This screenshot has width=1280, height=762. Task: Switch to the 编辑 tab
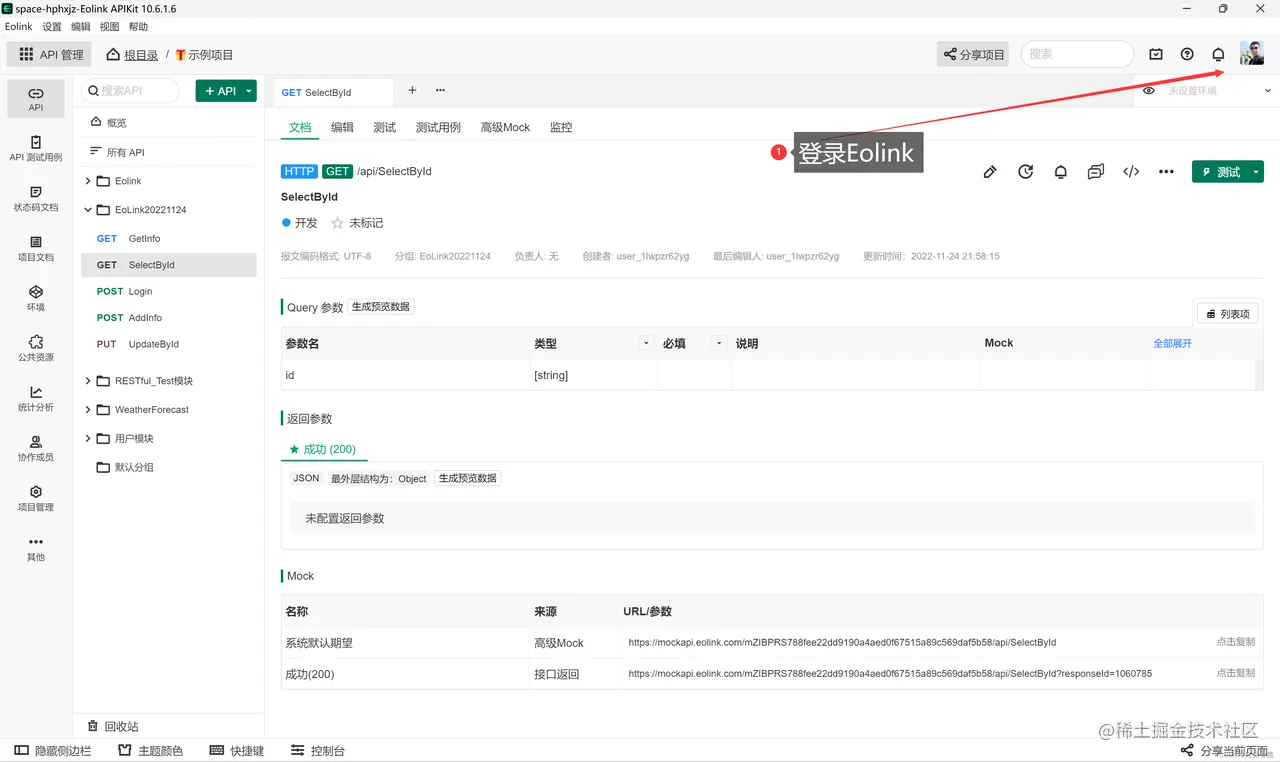(342, 127)
